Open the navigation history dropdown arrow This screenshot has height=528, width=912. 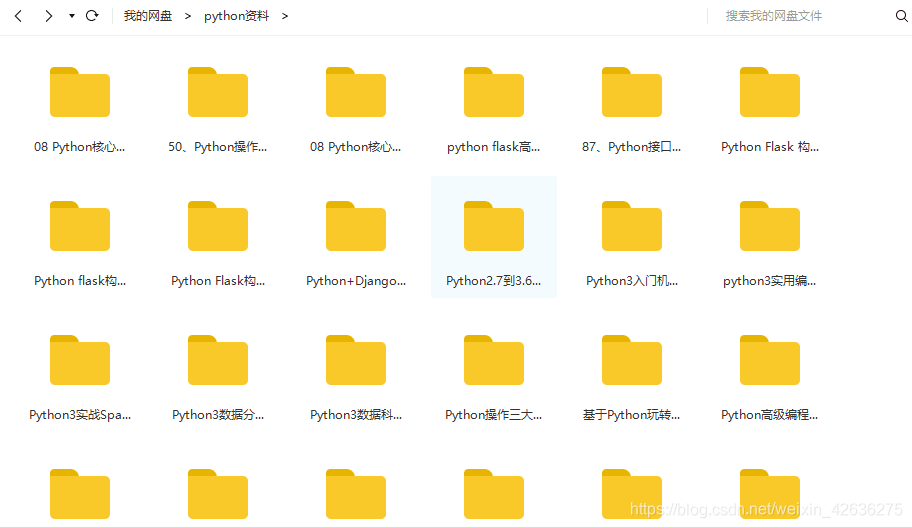(x=72, y=16)
